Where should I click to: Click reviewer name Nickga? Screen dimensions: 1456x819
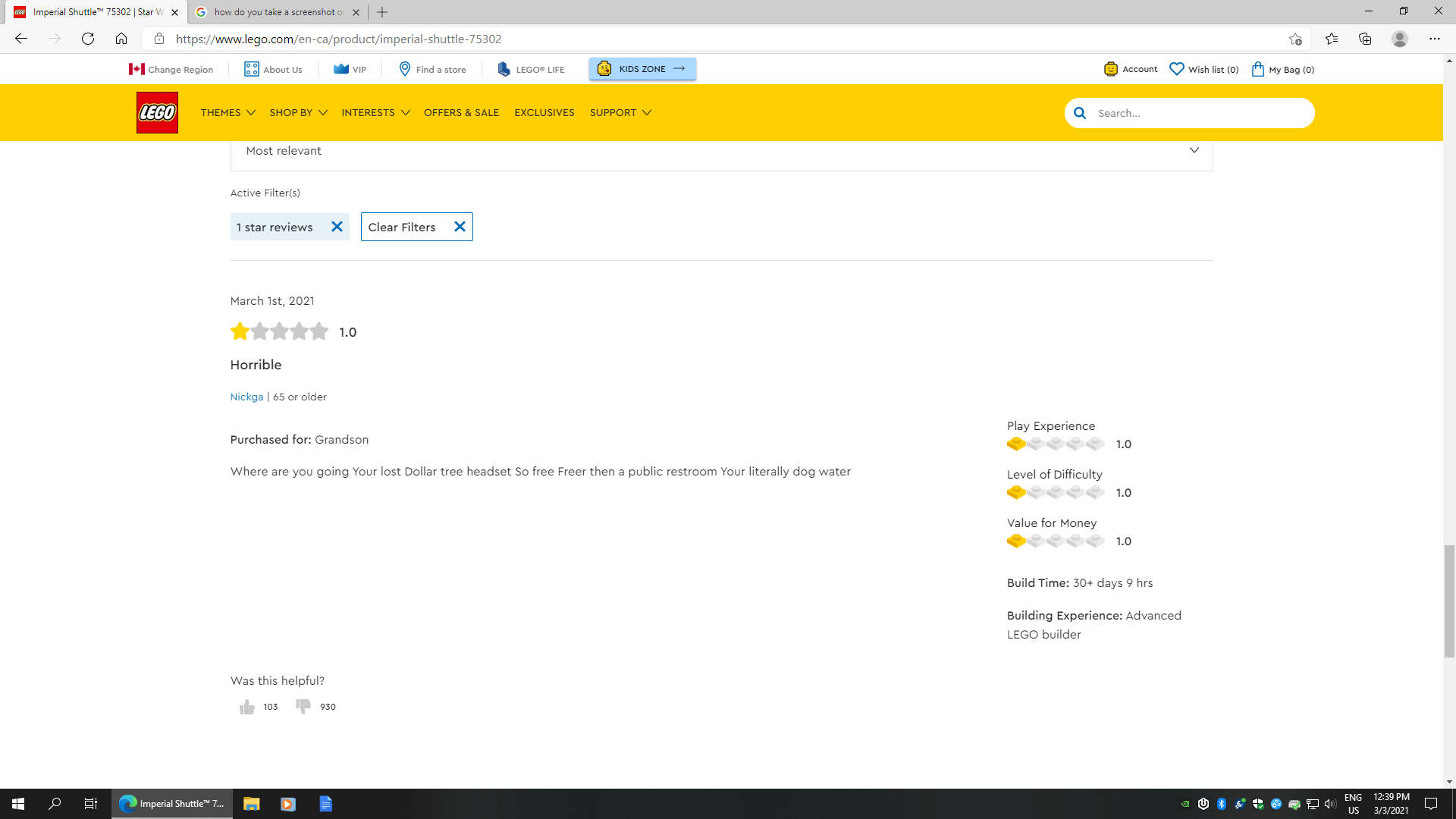coord(246,397)
